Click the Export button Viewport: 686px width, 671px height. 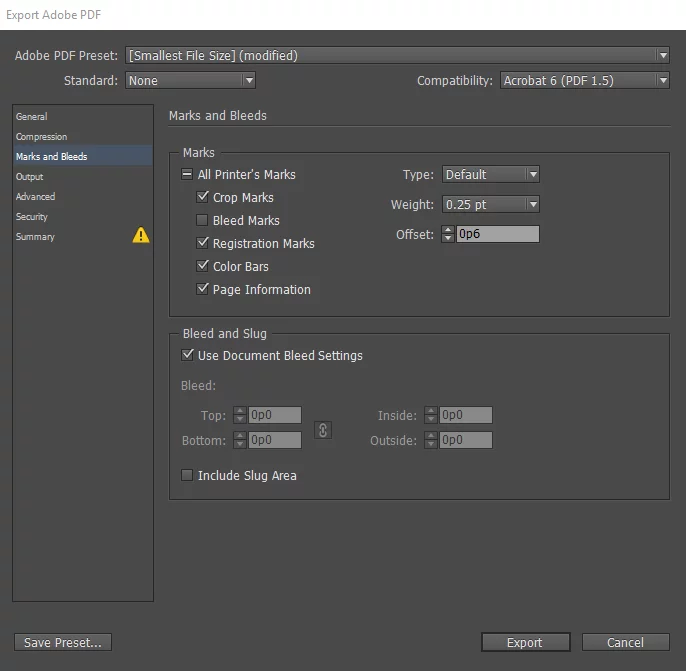tap(525, 642)
